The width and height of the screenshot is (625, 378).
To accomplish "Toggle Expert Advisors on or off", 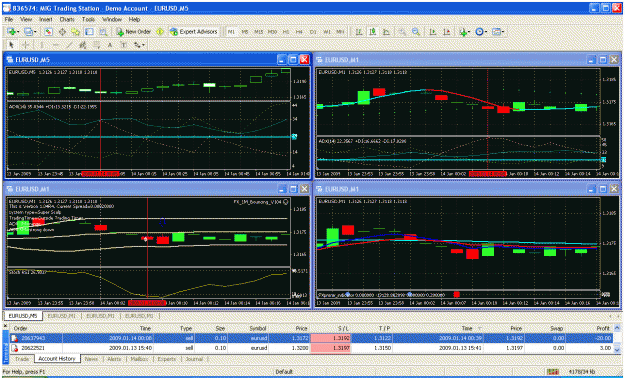I will pos(193,32).
